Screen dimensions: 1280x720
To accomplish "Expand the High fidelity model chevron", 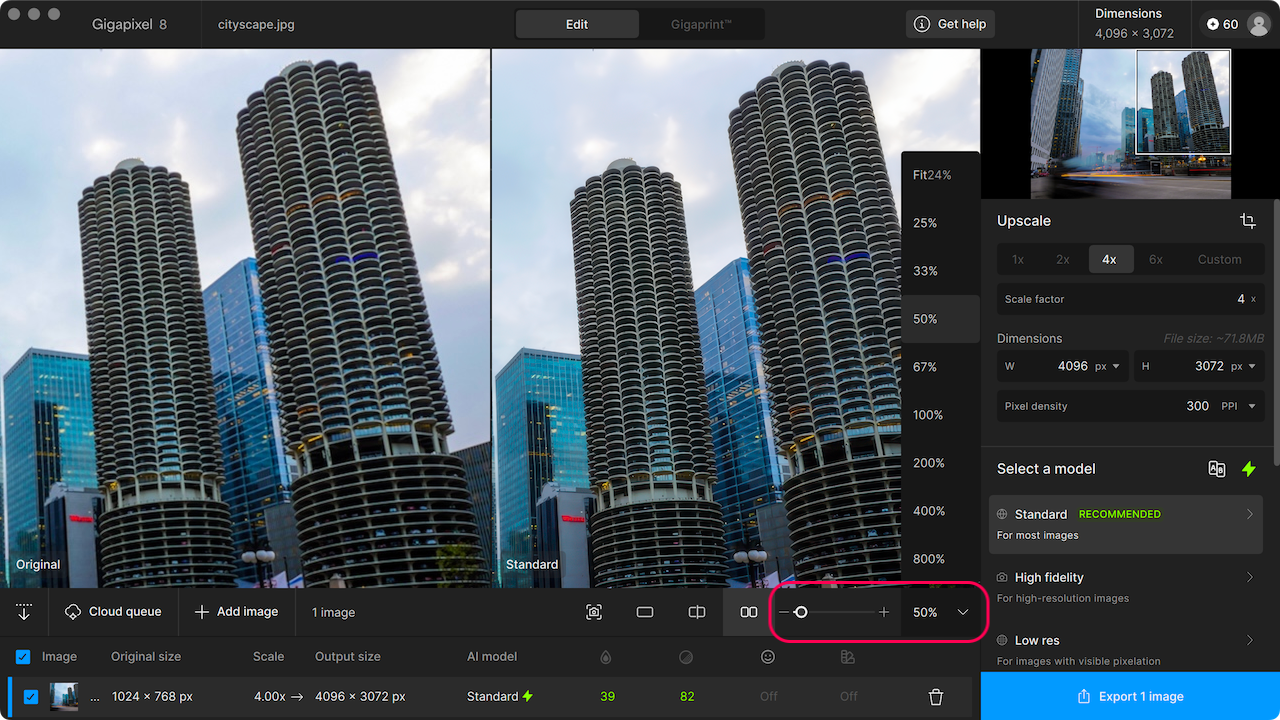I will [1250, 577].
